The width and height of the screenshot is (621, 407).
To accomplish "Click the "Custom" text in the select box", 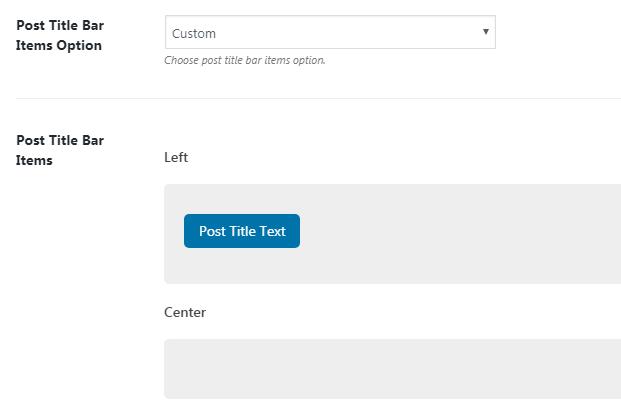I will pos(194,33).
